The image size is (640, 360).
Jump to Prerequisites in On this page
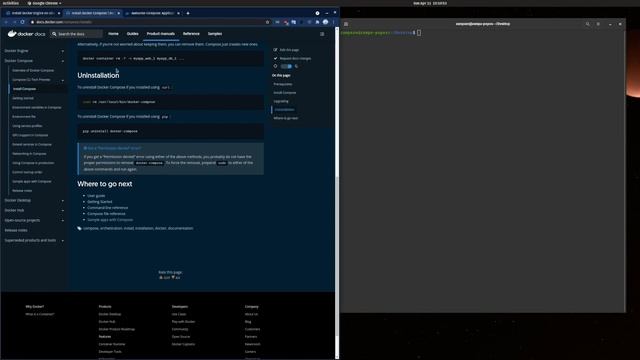point(283,84)
